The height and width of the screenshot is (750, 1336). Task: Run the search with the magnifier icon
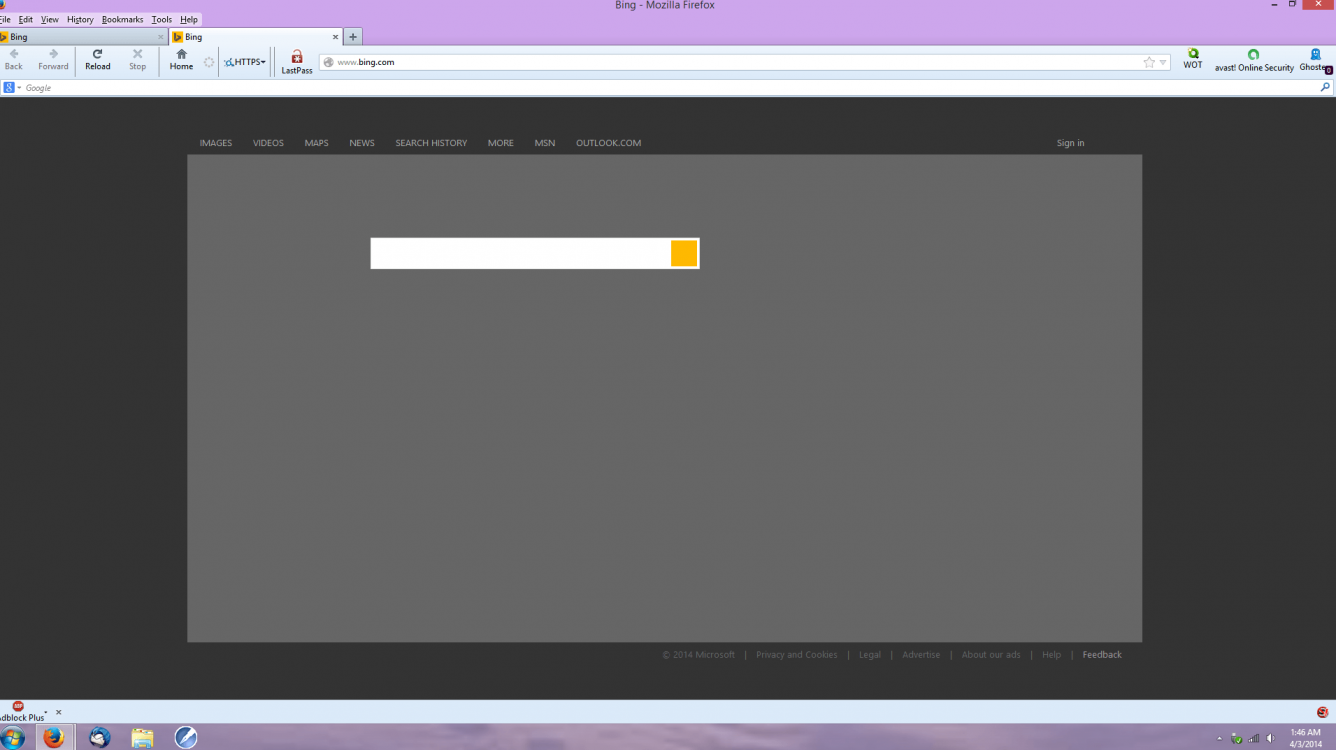coord(1326,88)
